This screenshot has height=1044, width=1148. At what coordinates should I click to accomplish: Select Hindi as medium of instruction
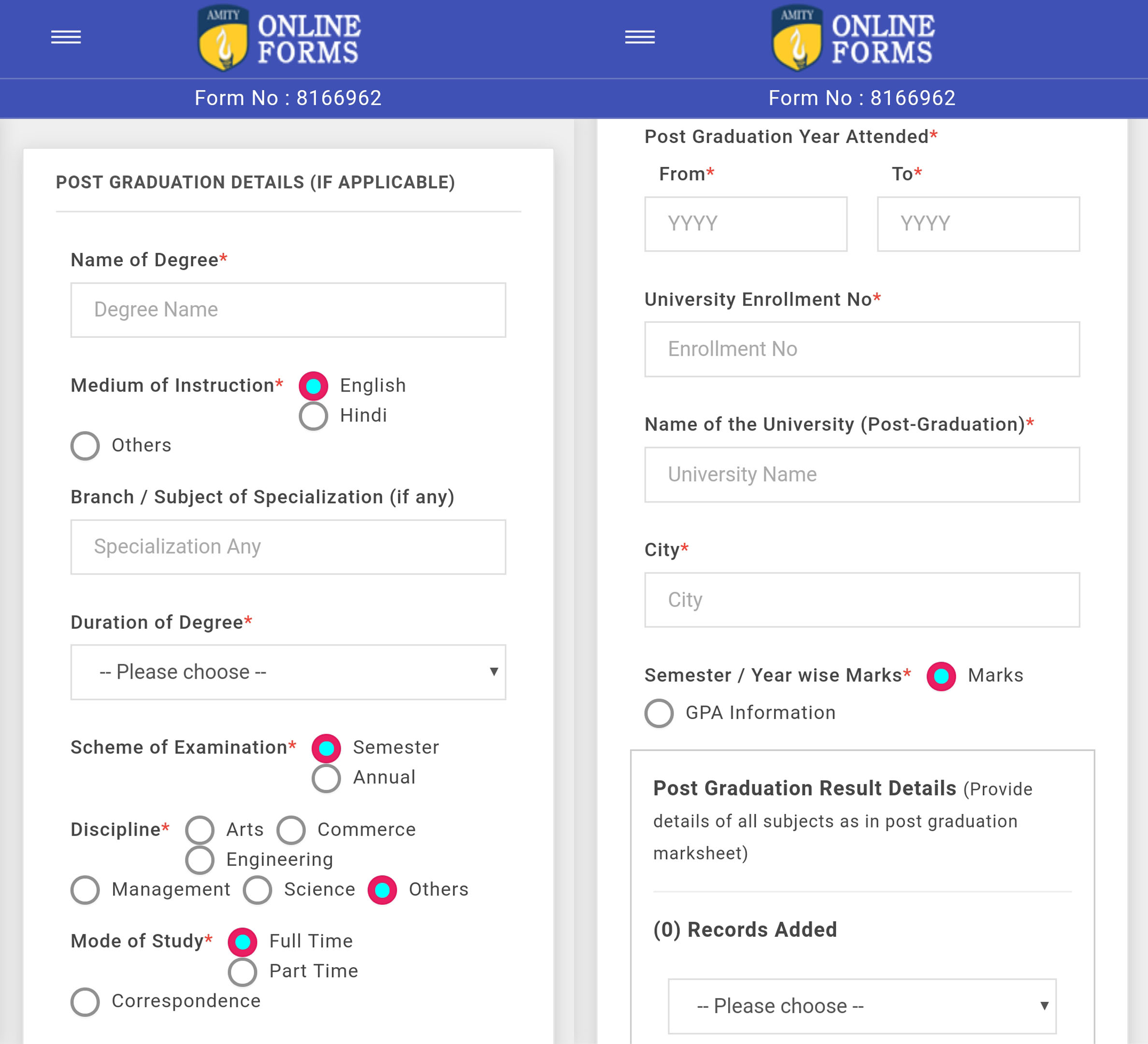pos(313,416)
